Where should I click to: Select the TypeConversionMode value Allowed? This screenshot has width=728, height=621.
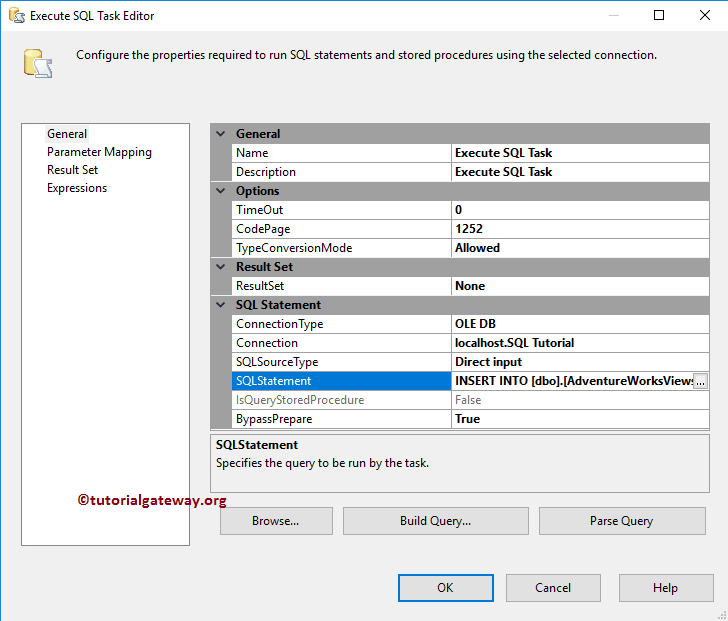(580, 248)
